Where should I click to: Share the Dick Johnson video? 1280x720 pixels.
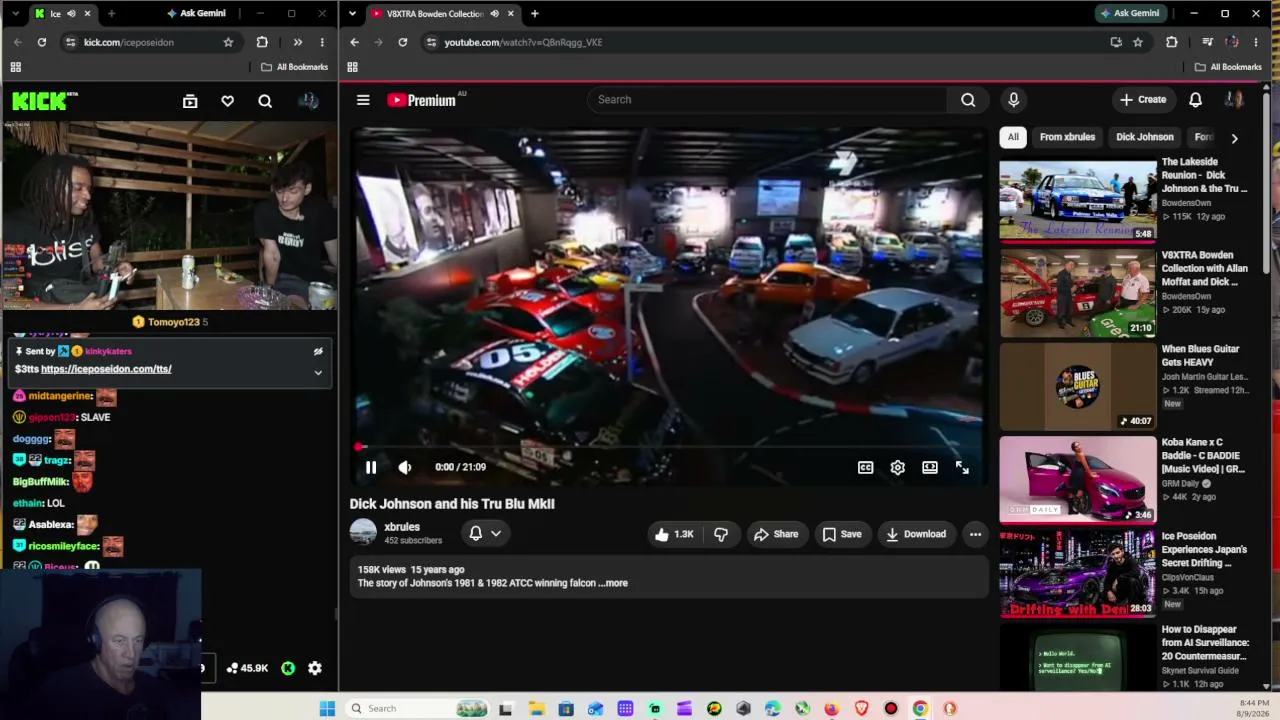point(776,534)
